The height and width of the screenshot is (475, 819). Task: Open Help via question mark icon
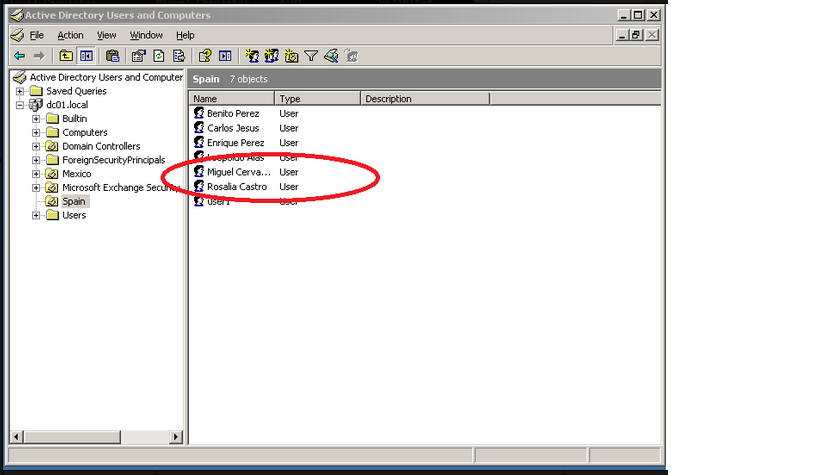[205, 55]
